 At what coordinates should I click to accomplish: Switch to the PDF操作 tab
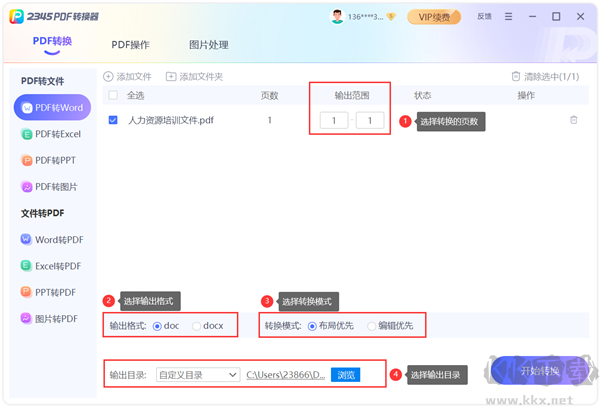pyautogui.click(x=130, y=45)
